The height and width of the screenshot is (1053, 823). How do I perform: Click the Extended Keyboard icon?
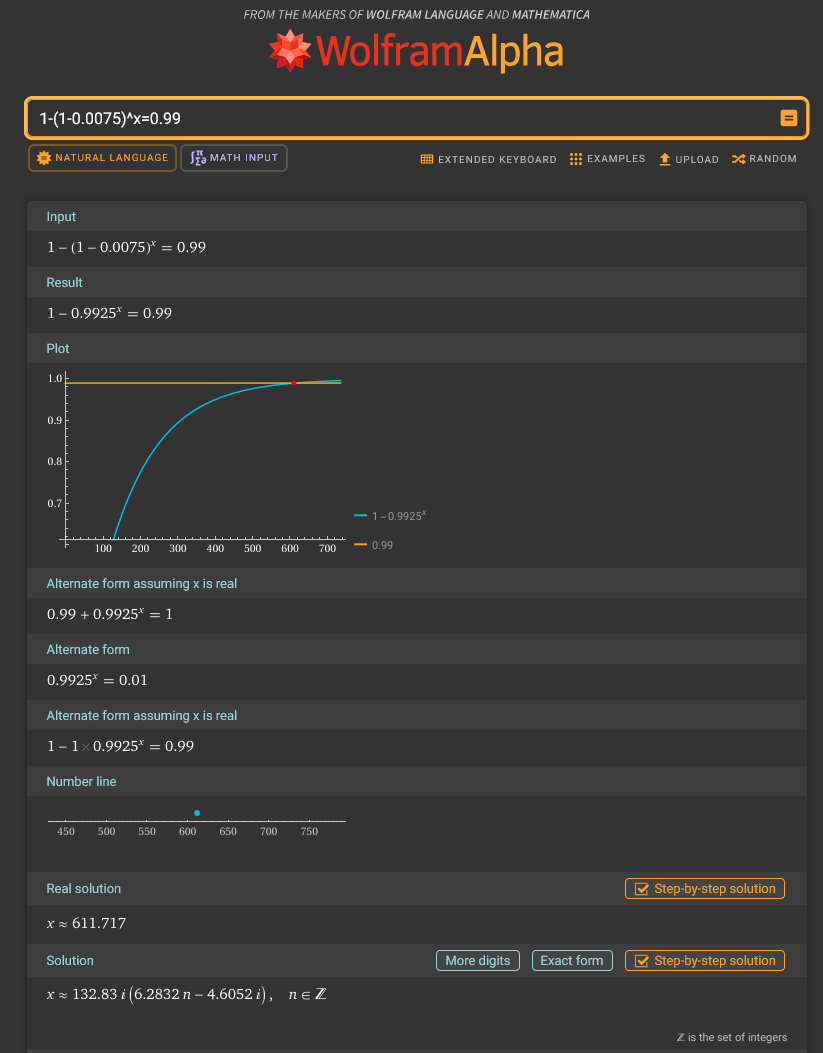pyautogui.click(x=427, y=159)
